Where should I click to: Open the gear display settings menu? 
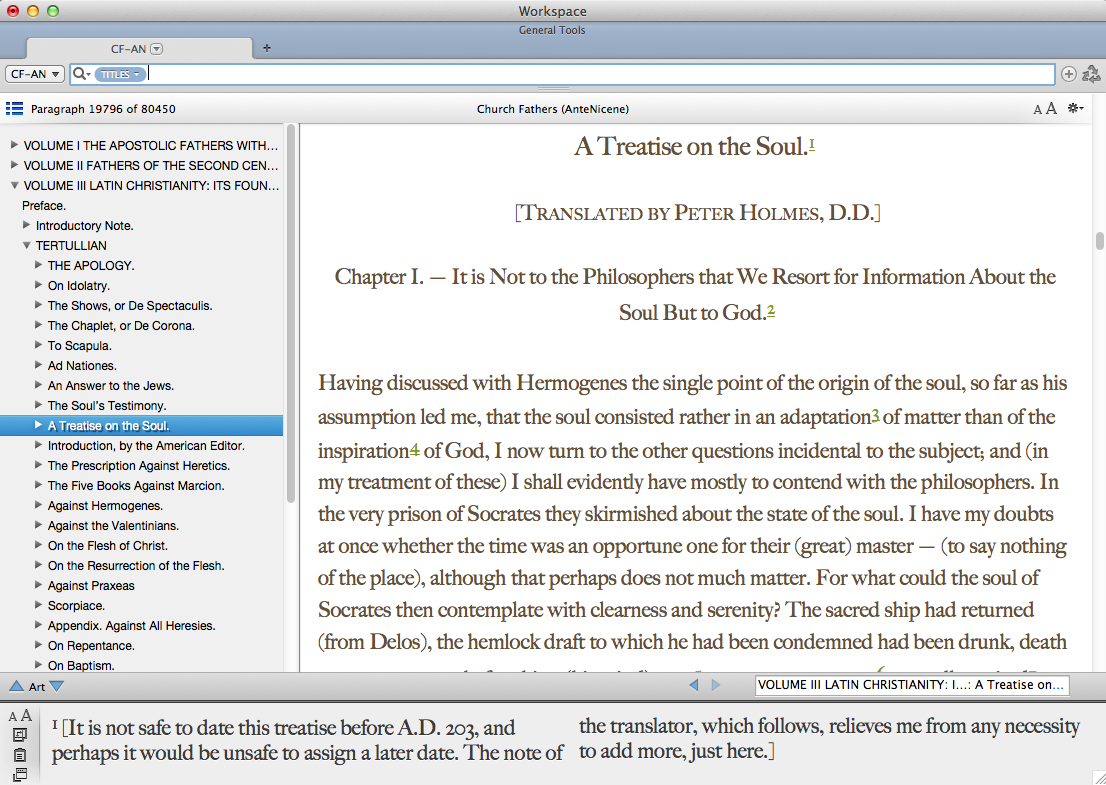click(1076, 109)
